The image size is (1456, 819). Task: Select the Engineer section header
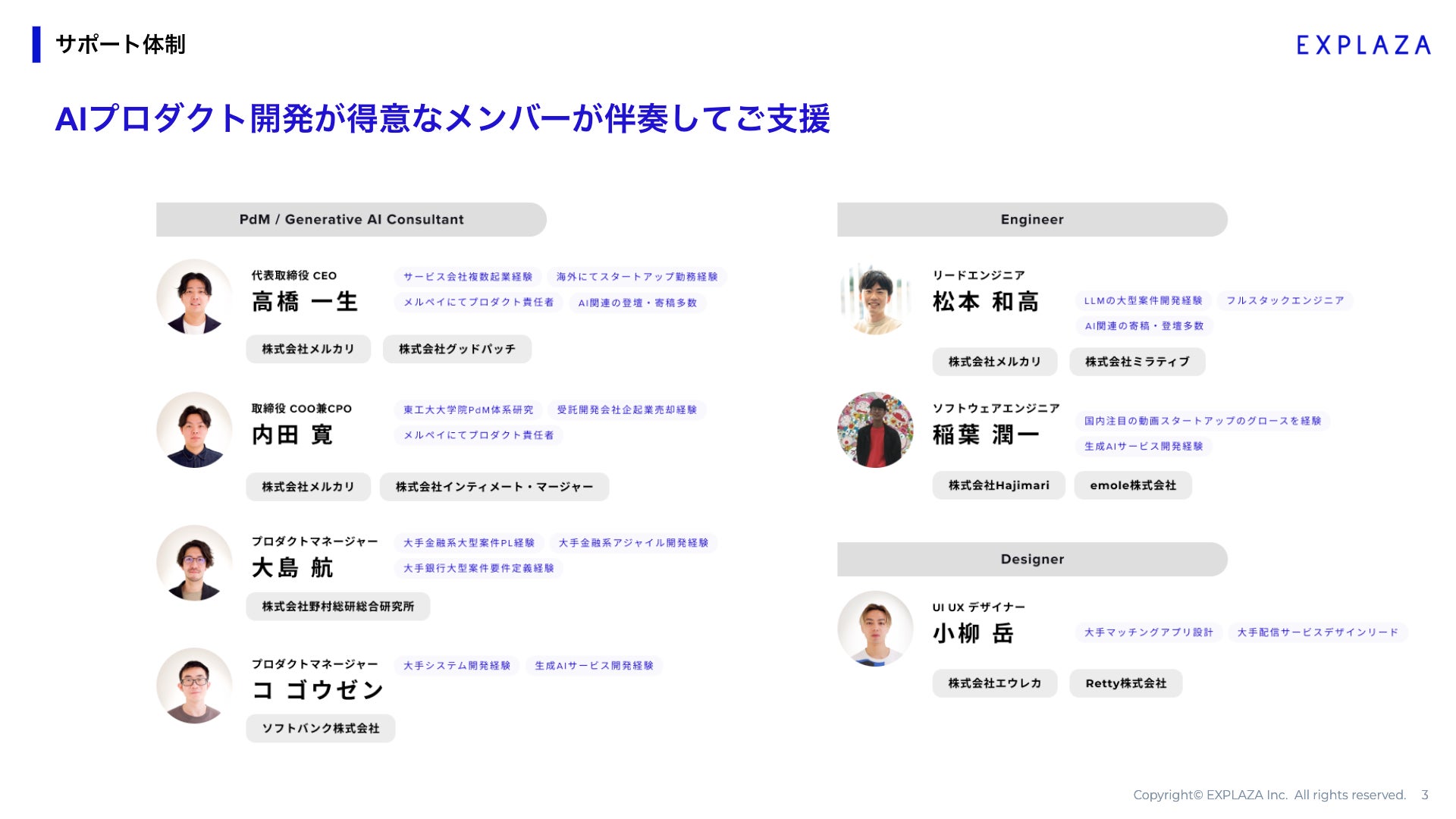(1032, 219)
